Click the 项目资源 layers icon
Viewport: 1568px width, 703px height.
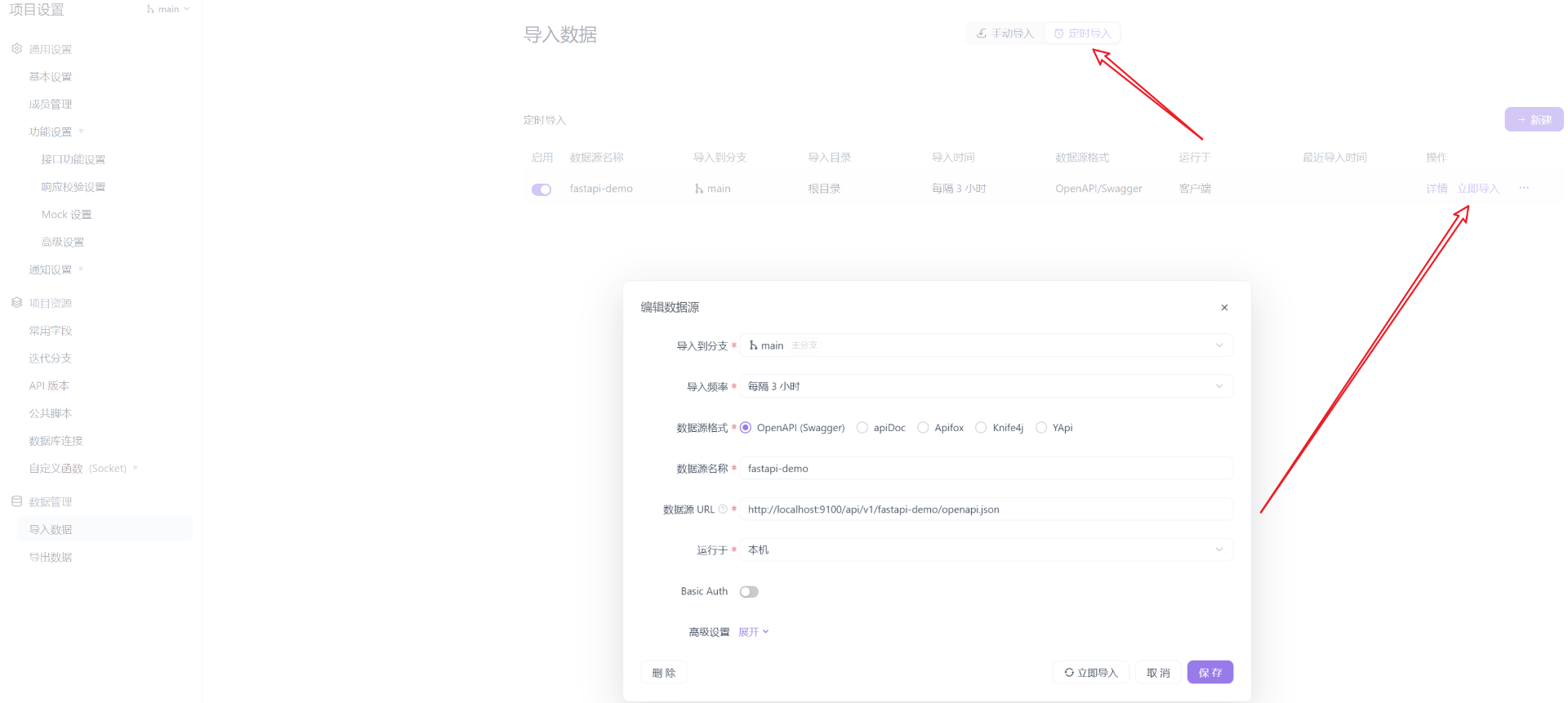pos(16,303)
